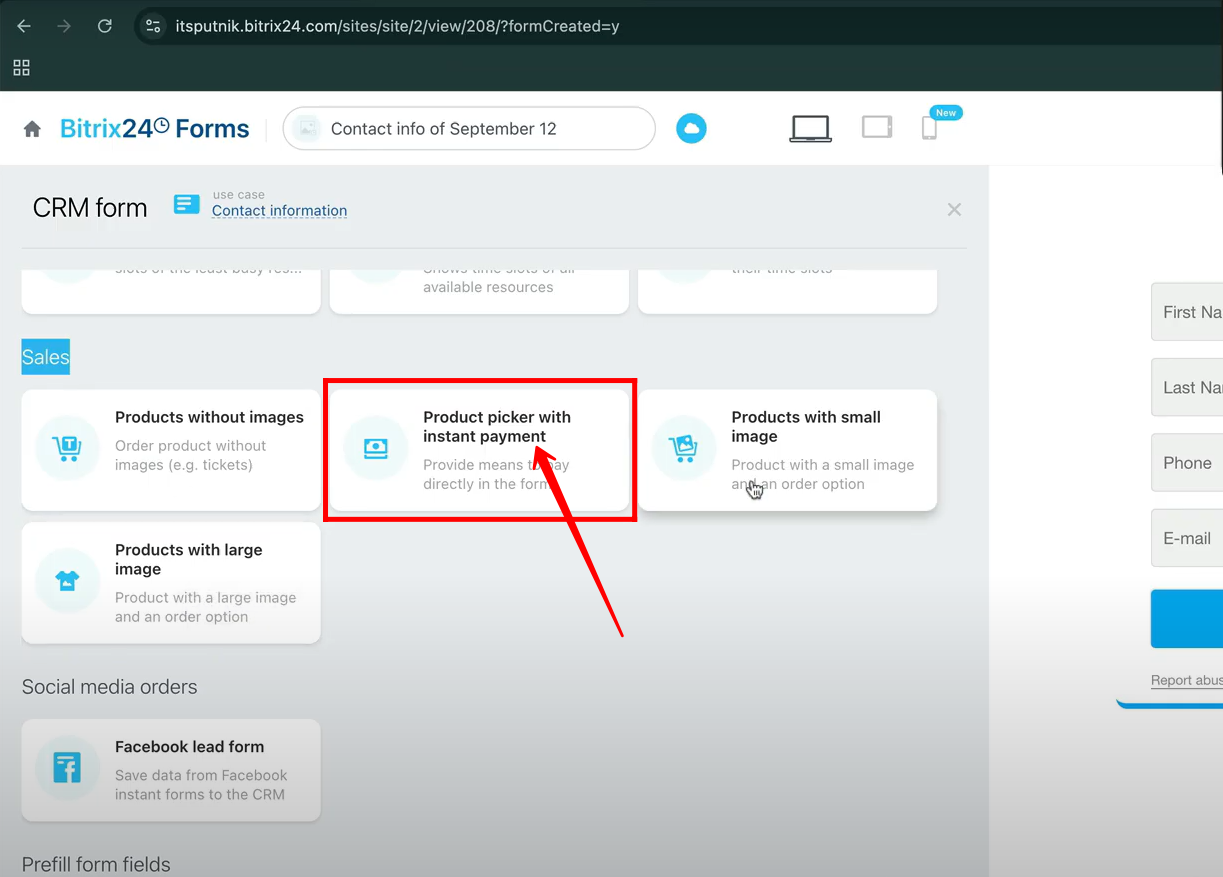Close the CRM form panel
The image size is (1223, 877).
[x=954, y=209]
